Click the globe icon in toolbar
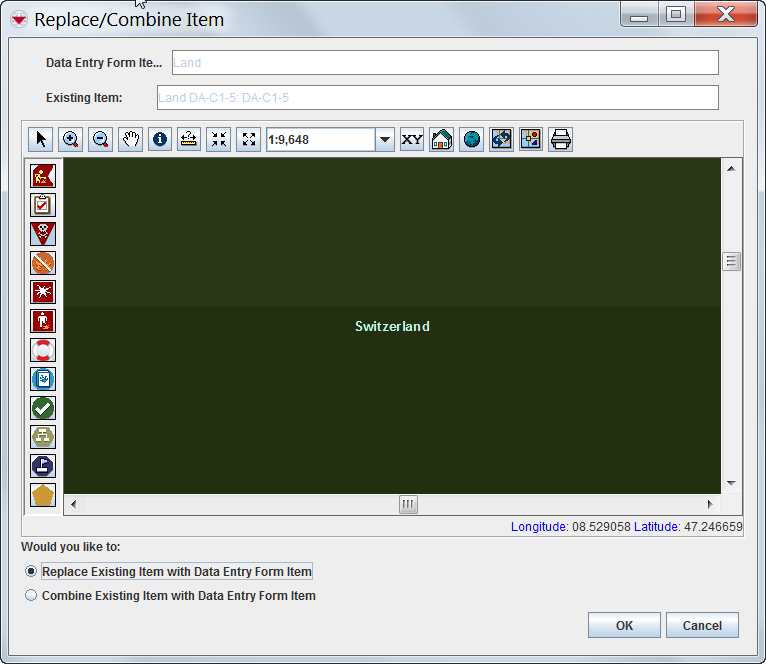This screenshot has width=766, height=664. point(472,140)
